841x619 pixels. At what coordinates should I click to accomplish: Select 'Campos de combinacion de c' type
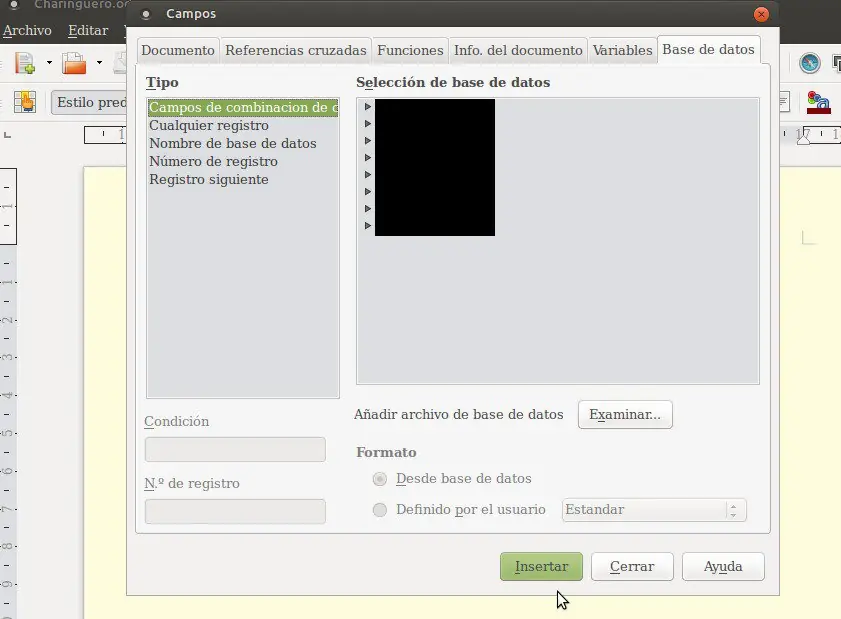(243, 107)
